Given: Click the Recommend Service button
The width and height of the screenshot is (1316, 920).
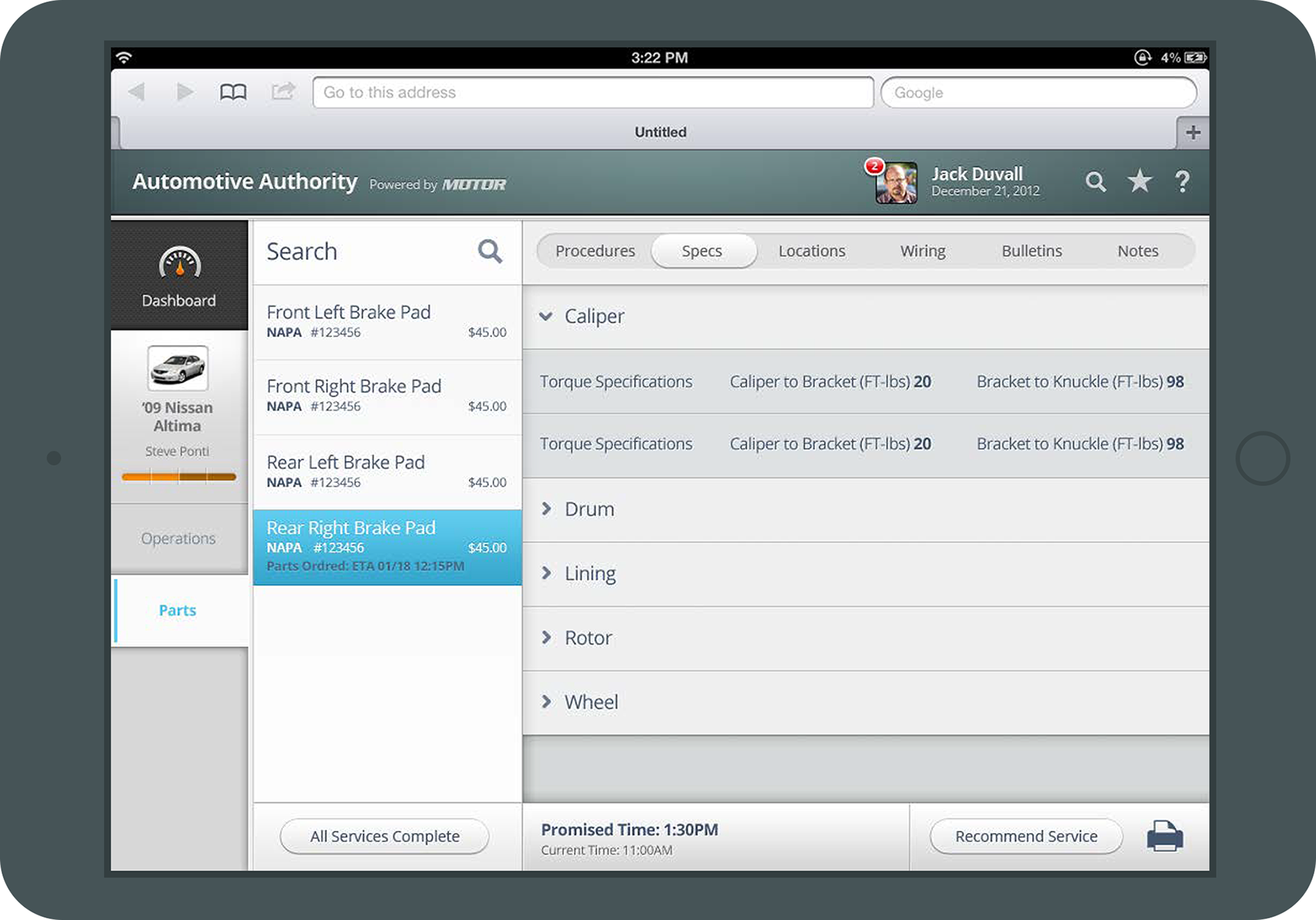Looking at the screenshot, I should 1025,836.
